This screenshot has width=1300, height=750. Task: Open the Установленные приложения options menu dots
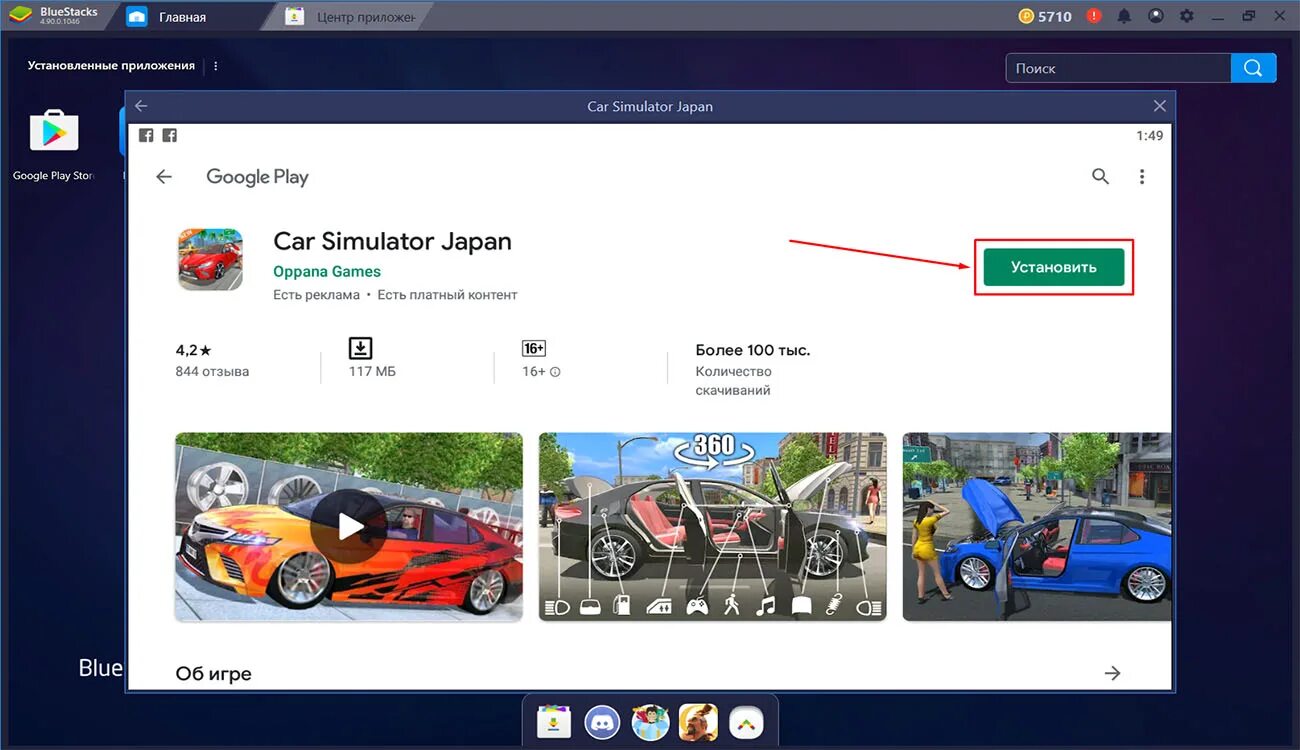point(216,66)
